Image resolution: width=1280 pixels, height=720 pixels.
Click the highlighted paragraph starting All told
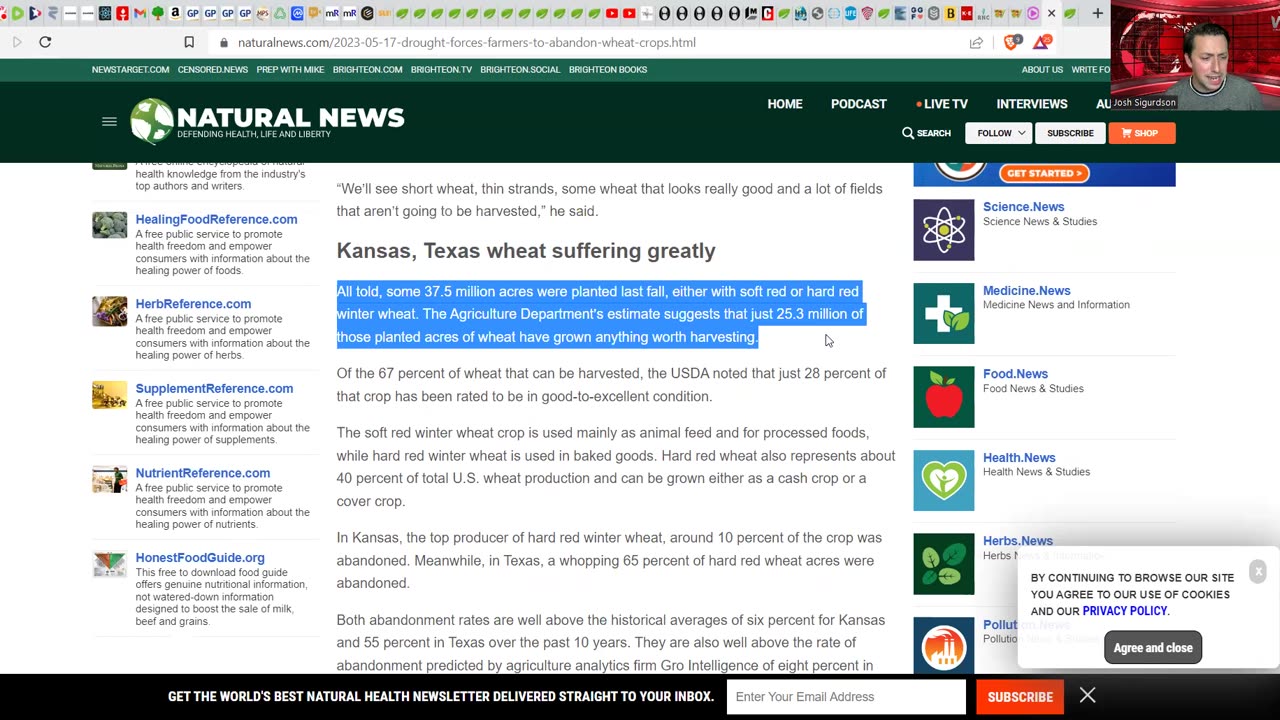click(x=600, y=314)
